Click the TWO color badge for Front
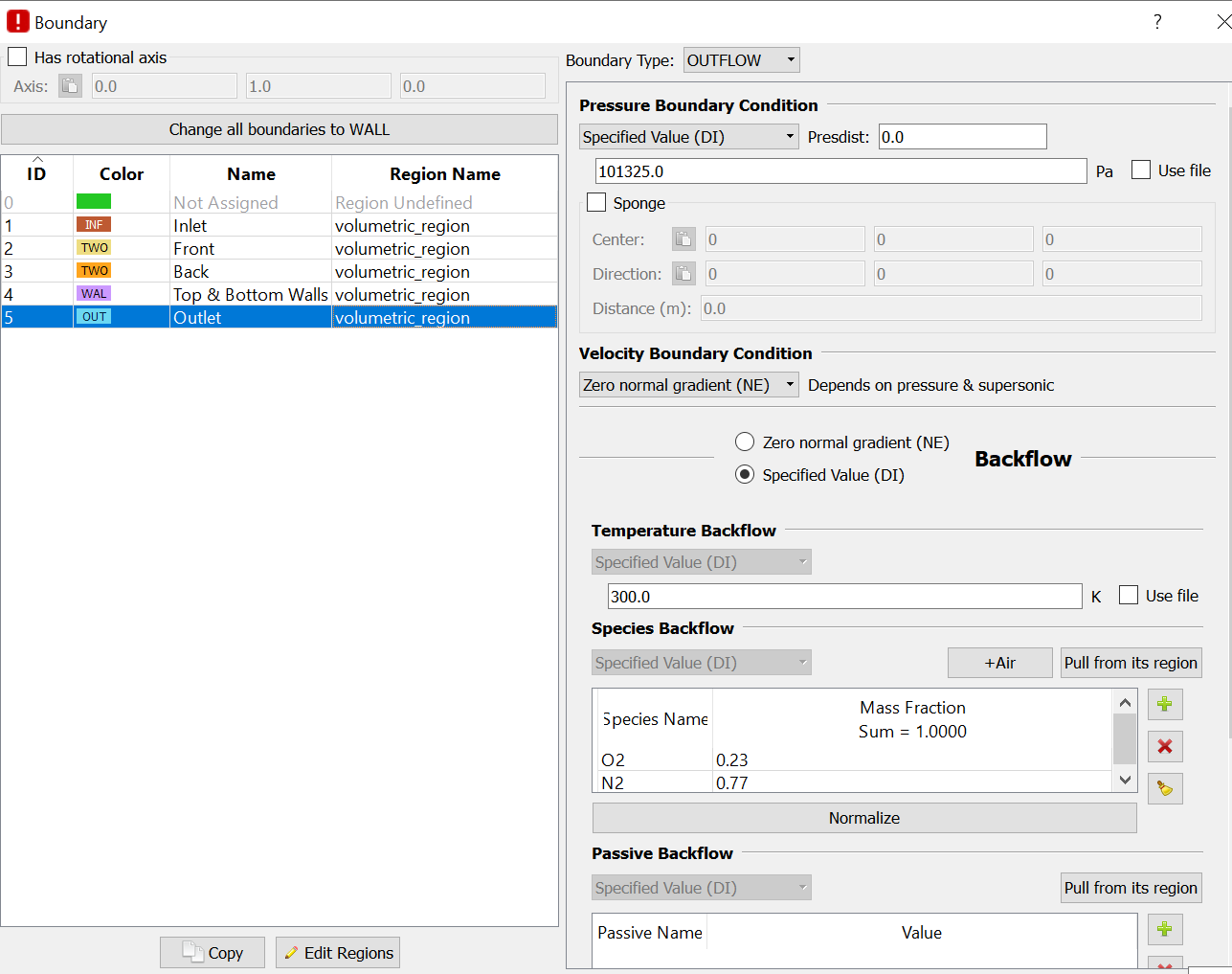The height and width of the screenshot is (974, 1232). click(x=94, y=248)
